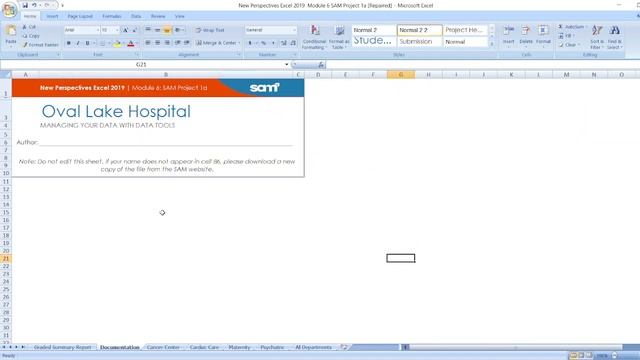Open the Cancer Center sheet tab
This screenshot has height=360, width=640.
coord(163,347)
